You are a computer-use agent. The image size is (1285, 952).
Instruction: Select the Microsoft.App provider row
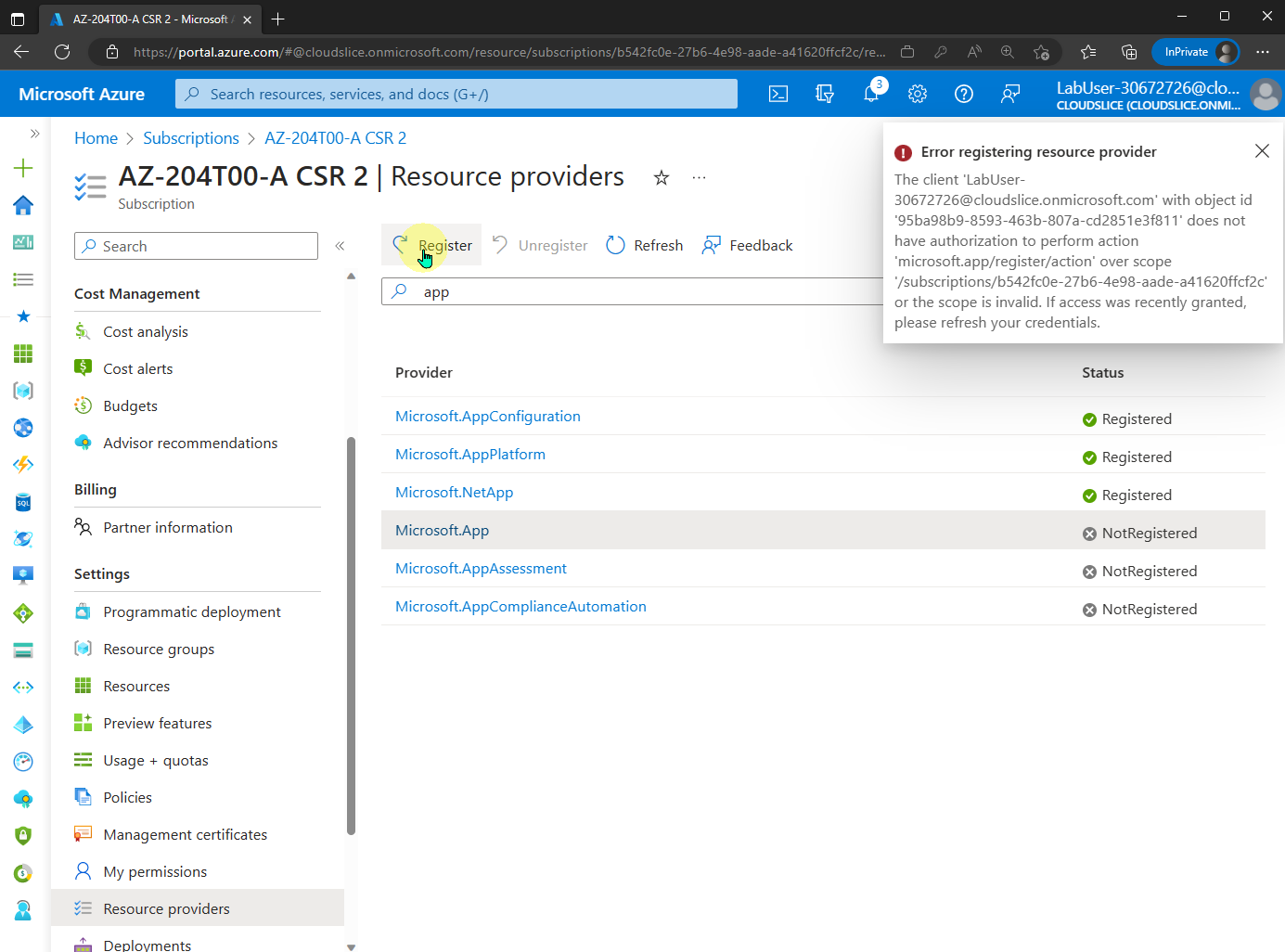[442, 530]
